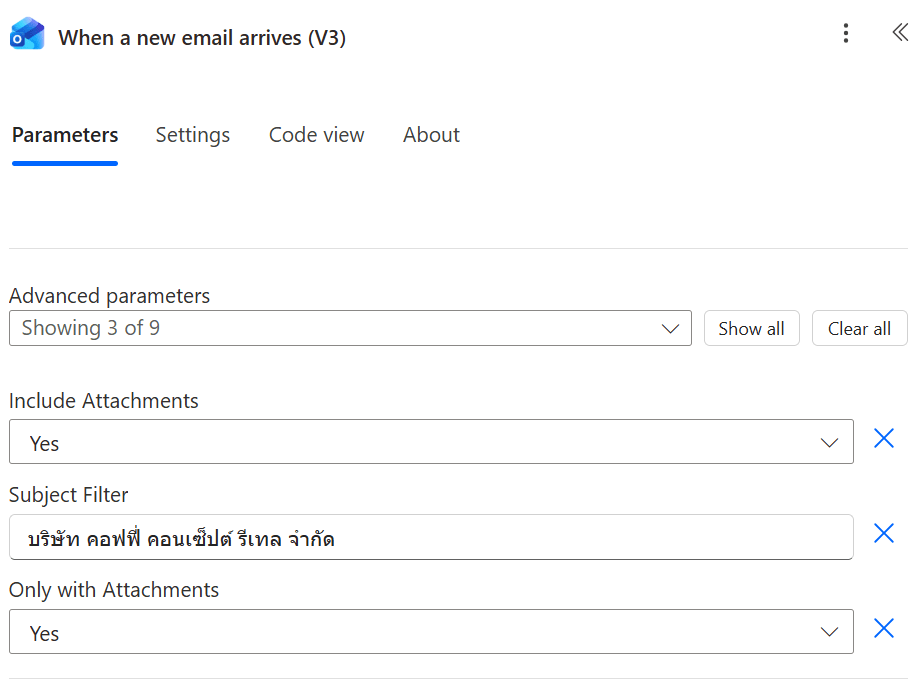912x682 pixels.
Task: Open the three-dot more options menu
Action: click(x=846, y=34)
